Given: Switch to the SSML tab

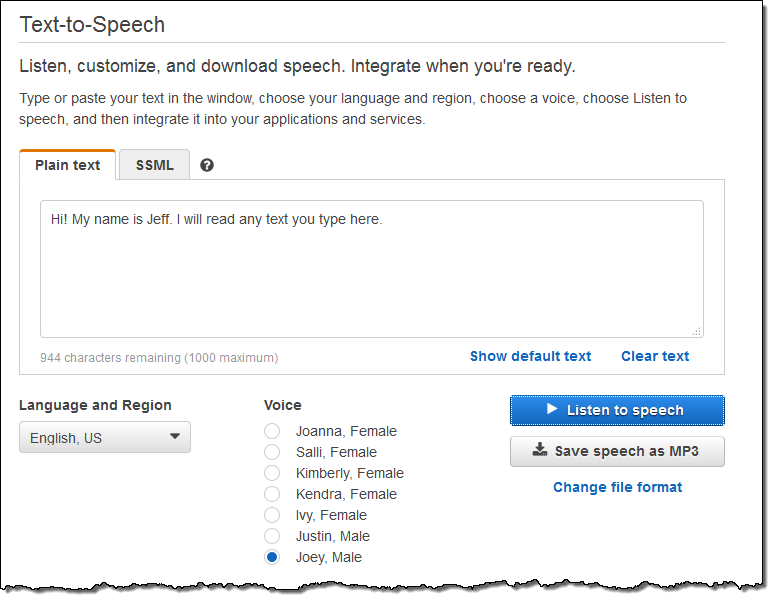Looking at the screenshot, I should point(154,165).
